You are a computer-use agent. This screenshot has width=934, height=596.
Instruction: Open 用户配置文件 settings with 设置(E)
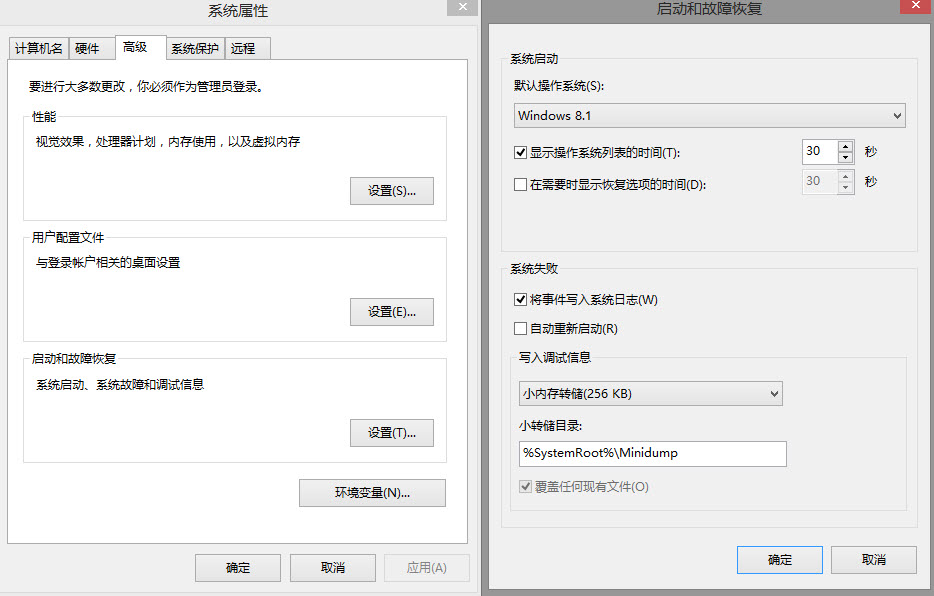[x=391, y=312]
